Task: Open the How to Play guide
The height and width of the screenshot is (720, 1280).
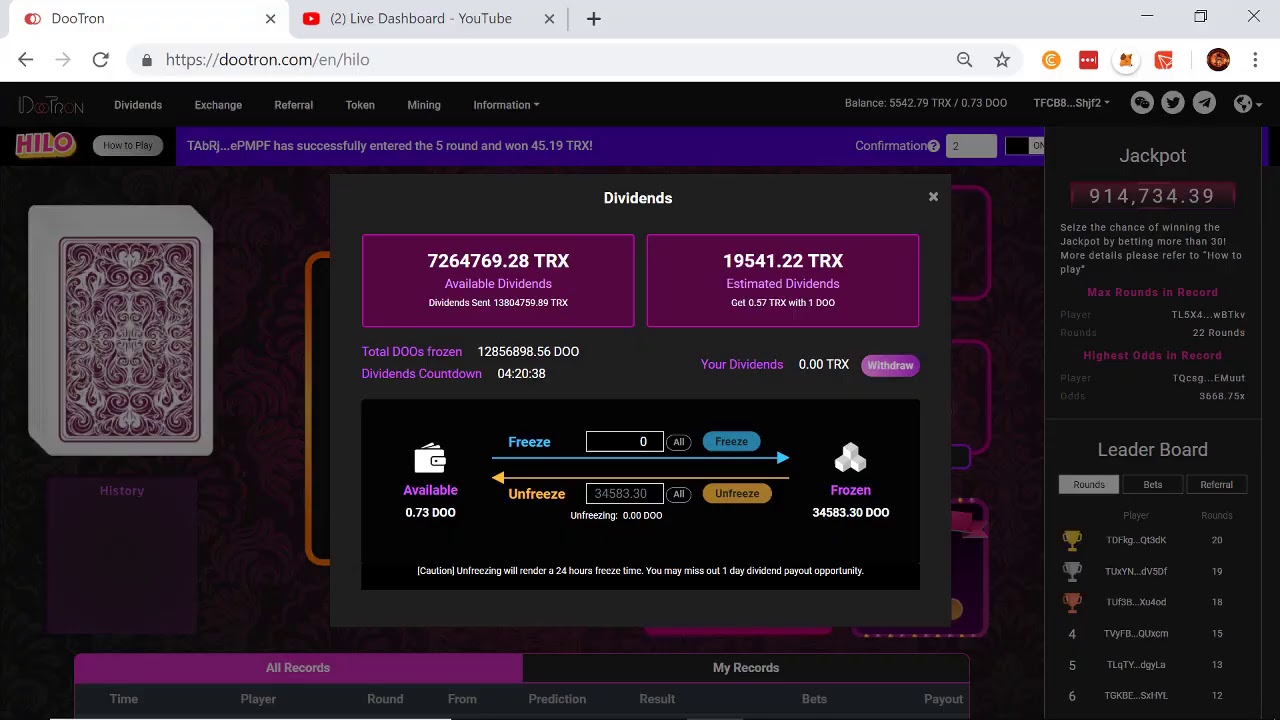Action: [128, 146]
